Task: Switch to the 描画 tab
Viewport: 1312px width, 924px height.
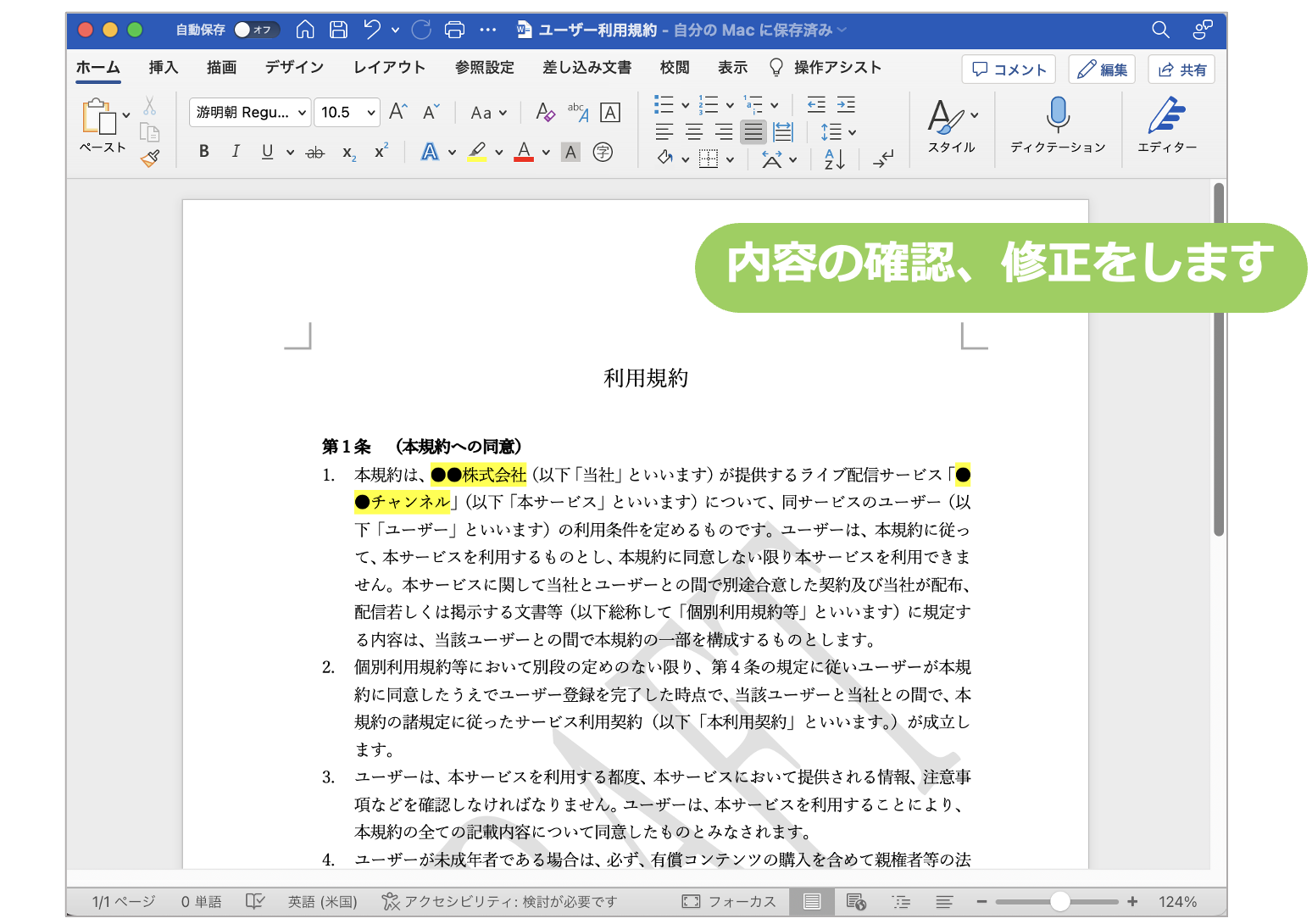Action: [221, 68]
